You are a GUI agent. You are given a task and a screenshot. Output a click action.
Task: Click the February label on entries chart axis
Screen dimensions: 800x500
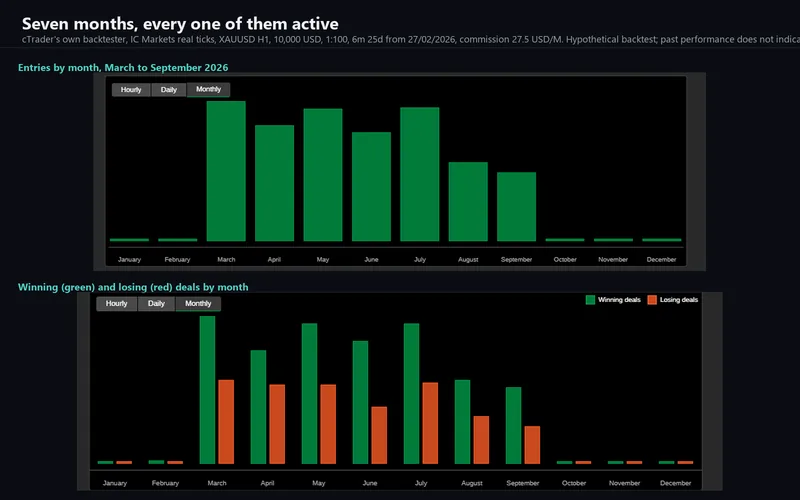178,259
